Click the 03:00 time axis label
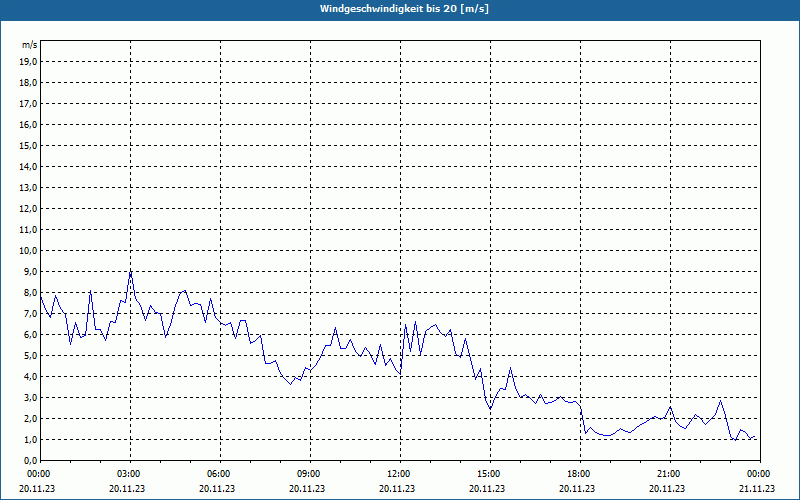800x500 pixels. pos(131,474)
